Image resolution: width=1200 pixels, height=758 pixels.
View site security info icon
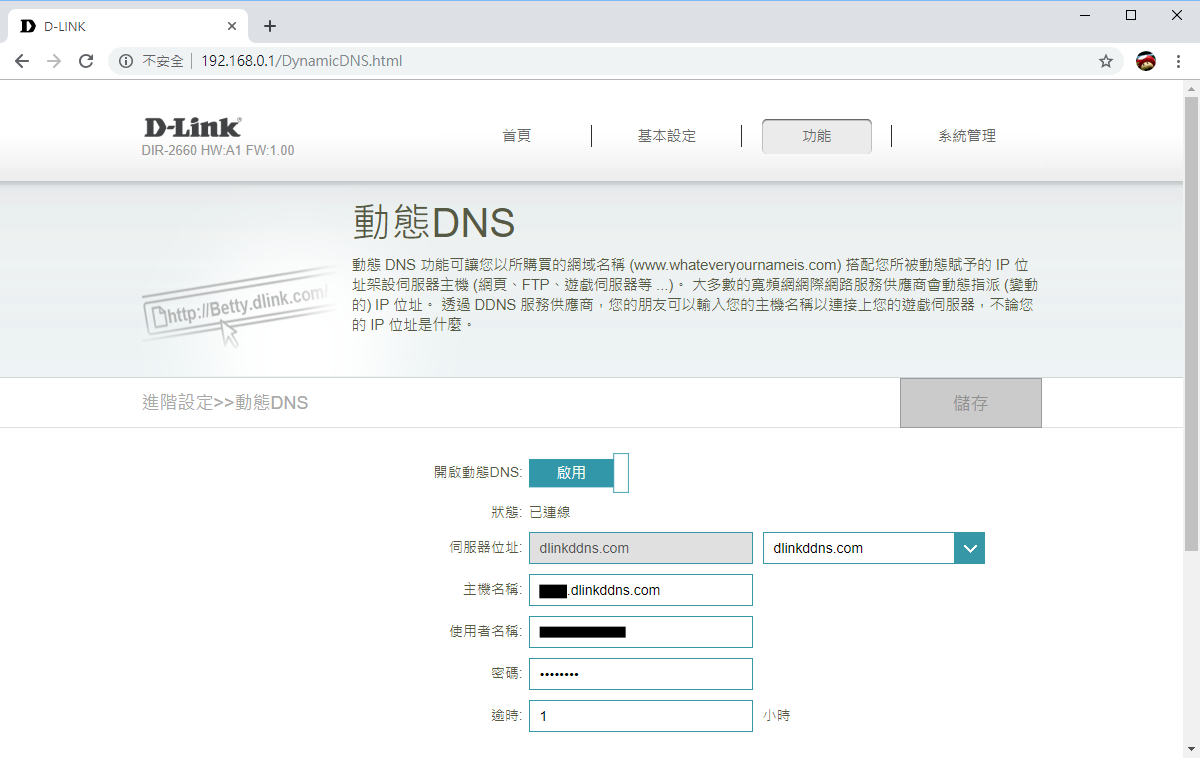click(126, 61)
